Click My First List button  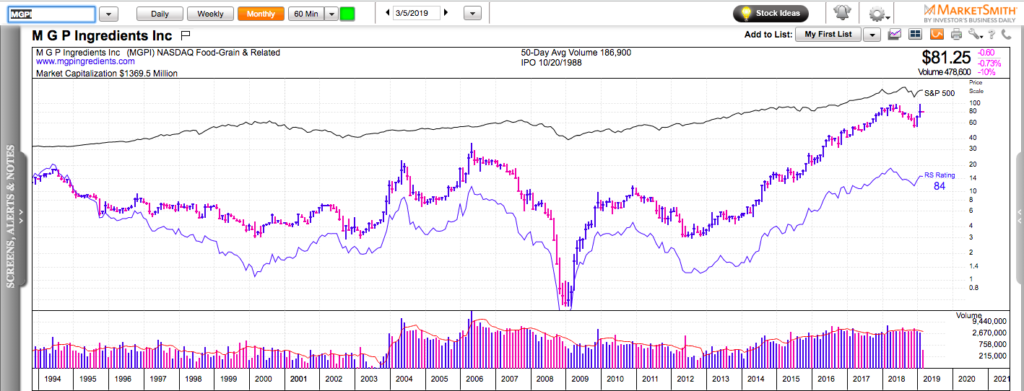pos(828,35)
